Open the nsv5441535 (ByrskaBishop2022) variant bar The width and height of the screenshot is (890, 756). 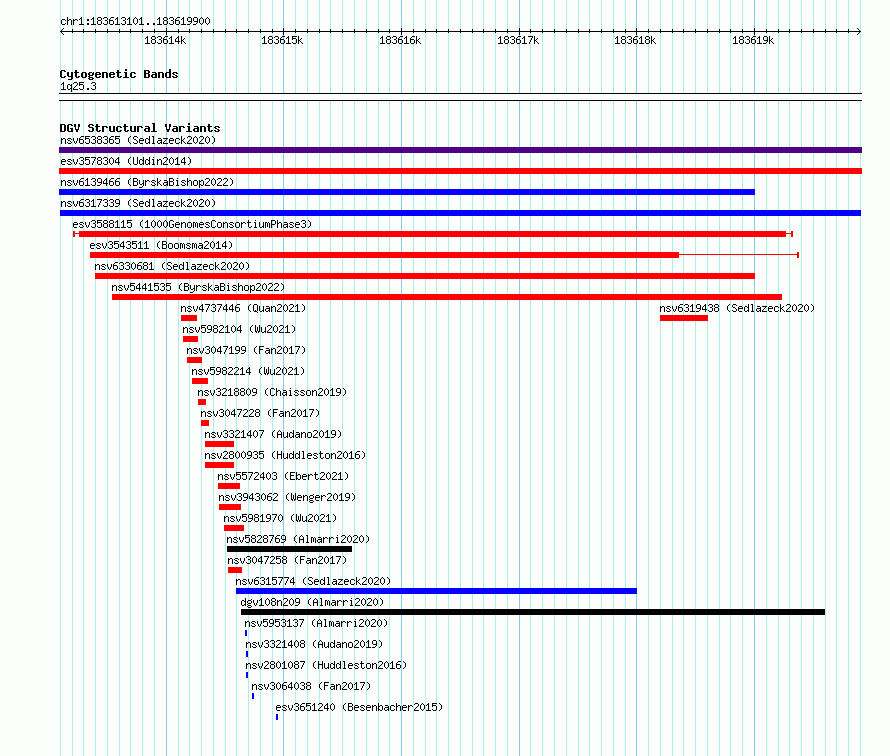tap(447, 297)
